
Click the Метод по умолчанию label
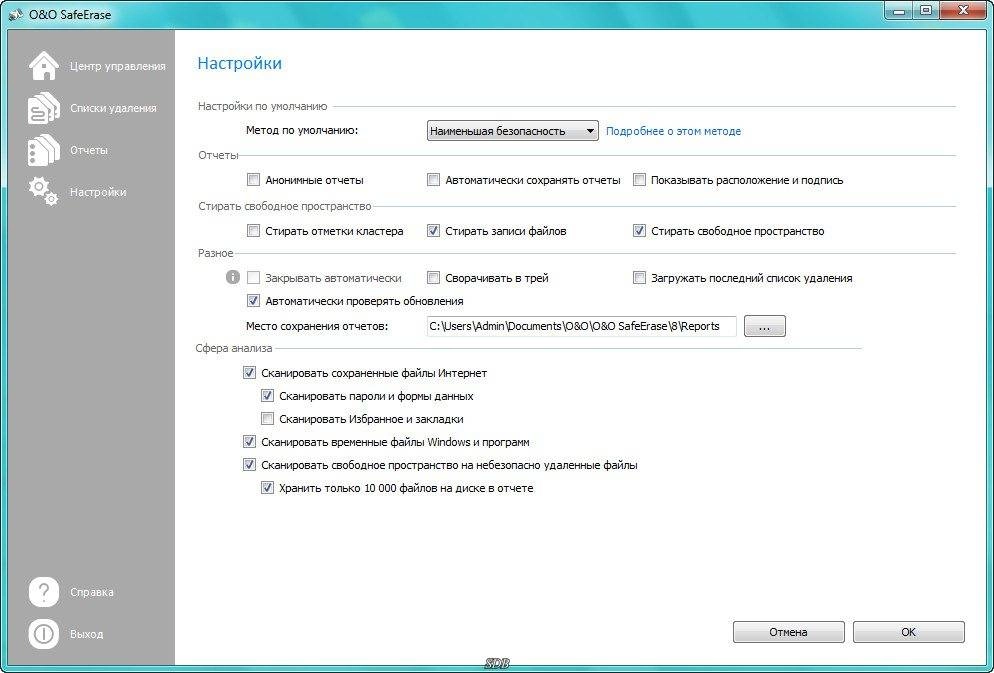click(302, 131)
